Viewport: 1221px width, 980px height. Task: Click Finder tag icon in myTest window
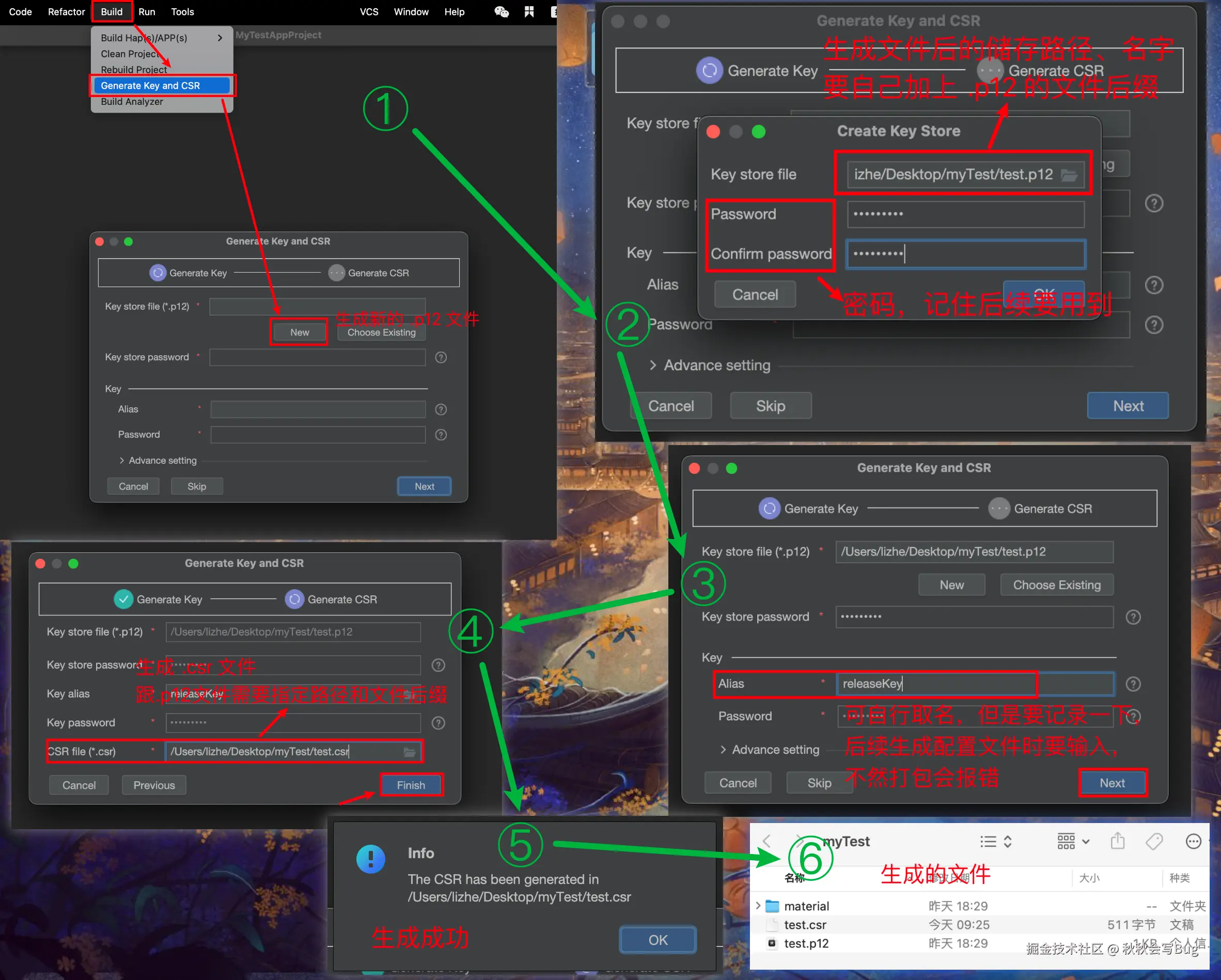1154,842
